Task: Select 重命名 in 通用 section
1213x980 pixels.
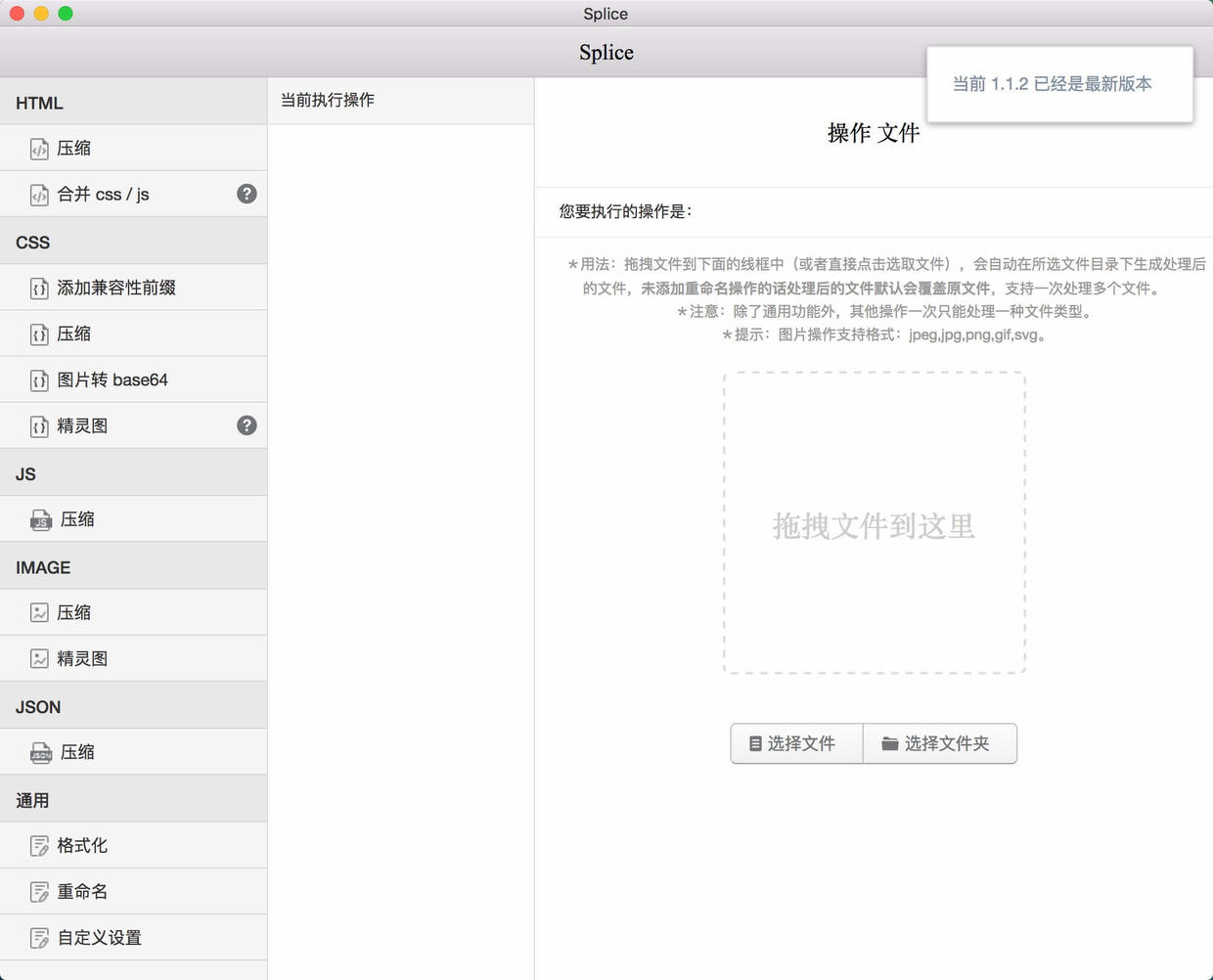Action: pos(133,892)
